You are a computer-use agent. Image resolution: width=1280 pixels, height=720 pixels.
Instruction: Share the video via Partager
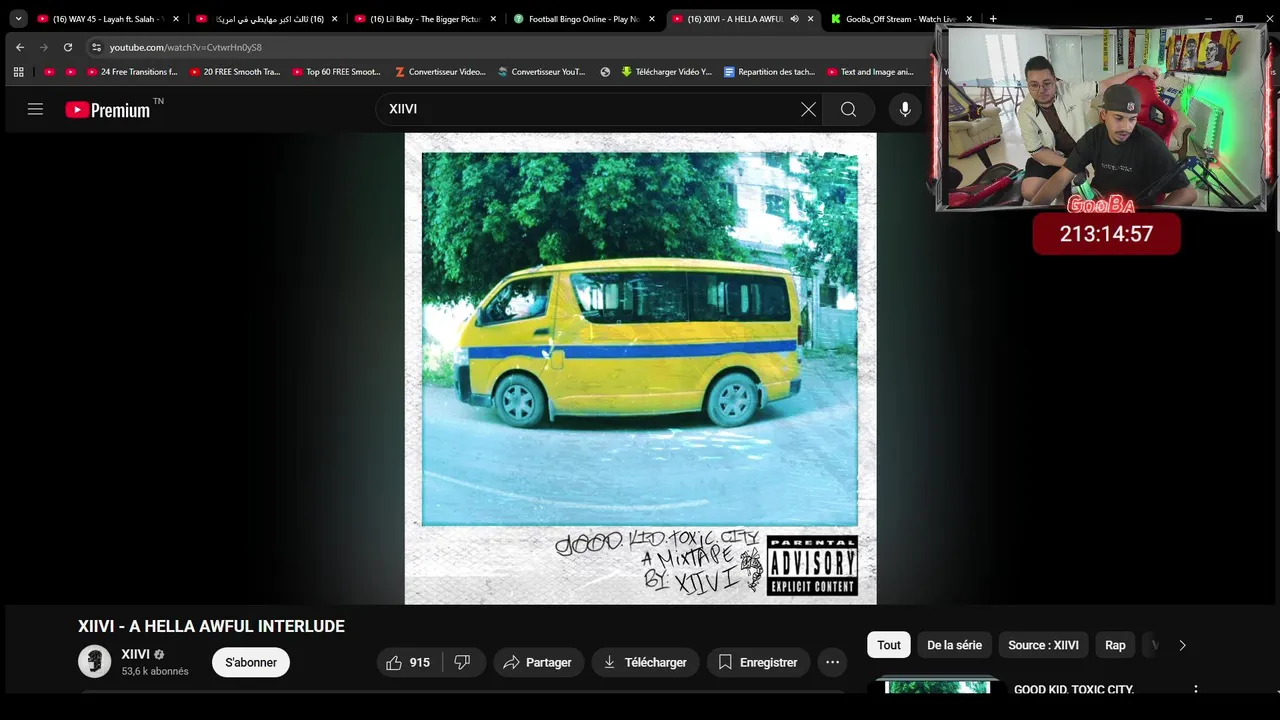point(538,662)
